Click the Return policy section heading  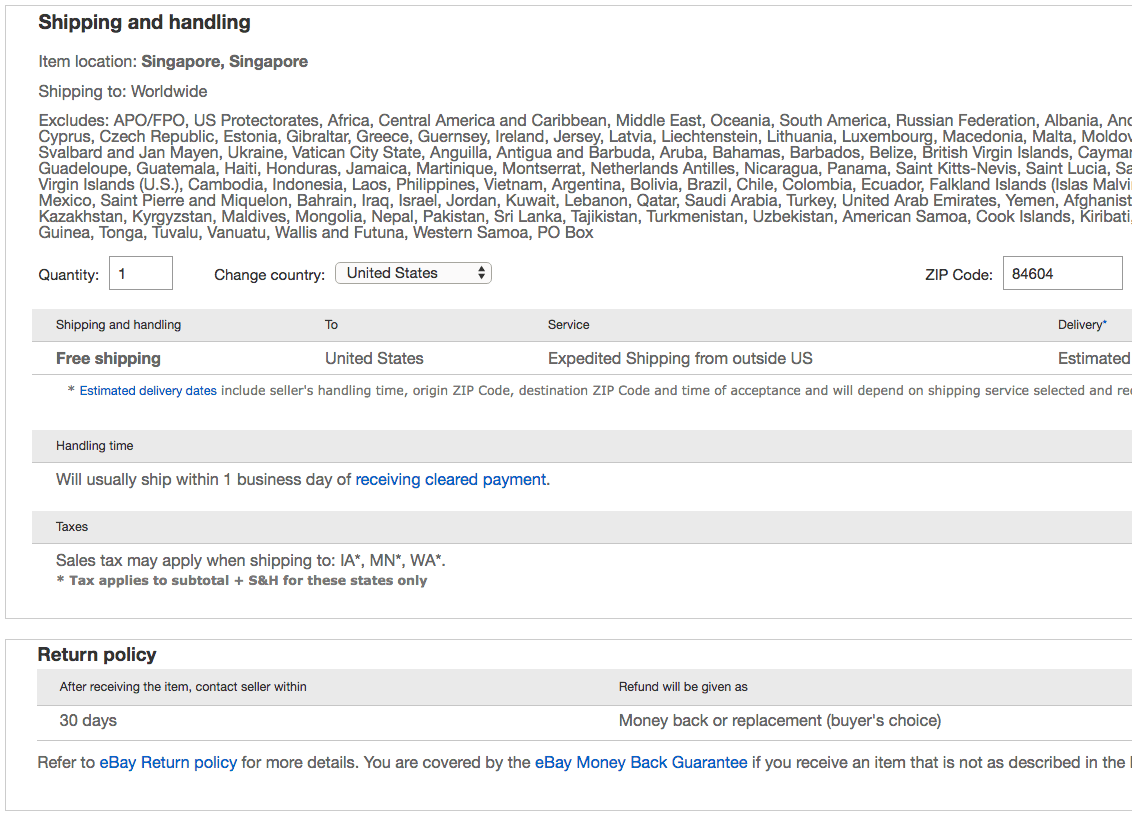pos(97,655)
